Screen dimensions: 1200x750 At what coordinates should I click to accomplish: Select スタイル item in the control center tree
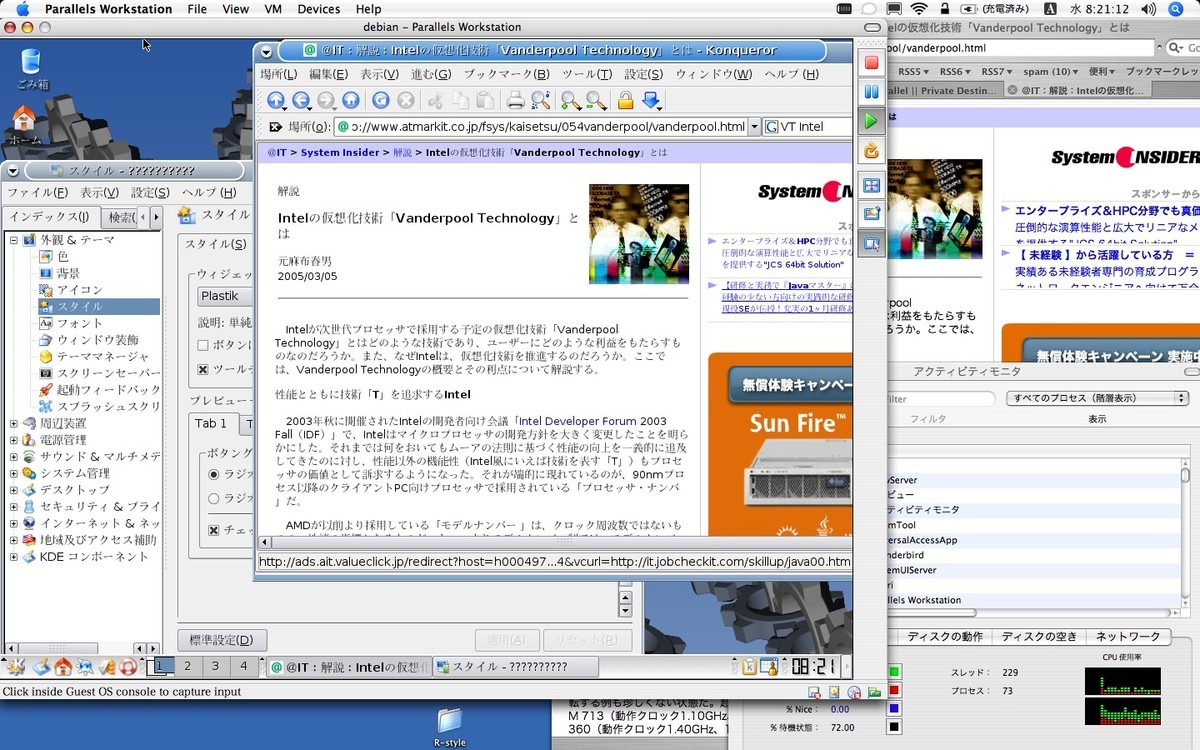click(x=98, y=307)
